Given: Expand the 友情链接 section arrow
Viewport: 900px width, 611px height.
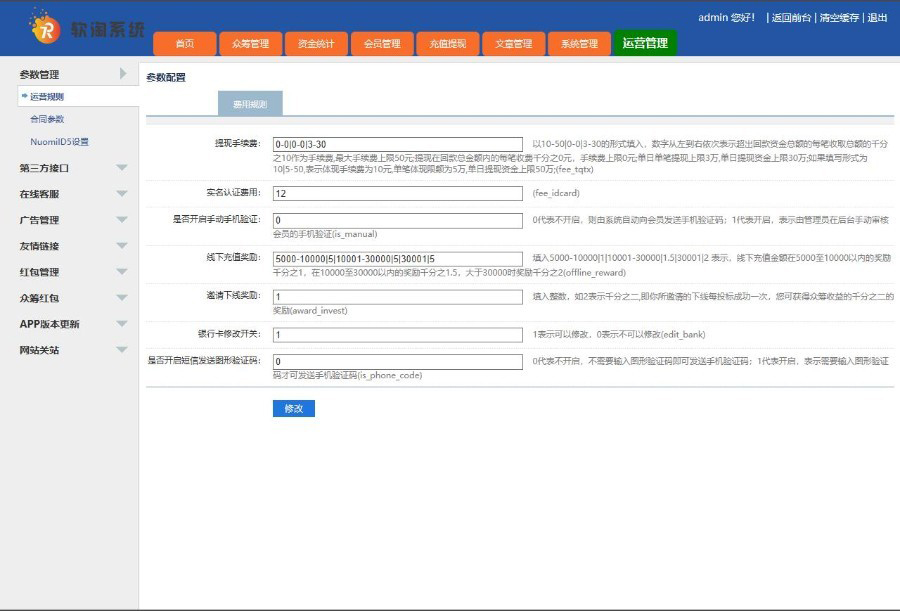Looking at the screenshot, I should pyautogui.click(x=122, y=246).
